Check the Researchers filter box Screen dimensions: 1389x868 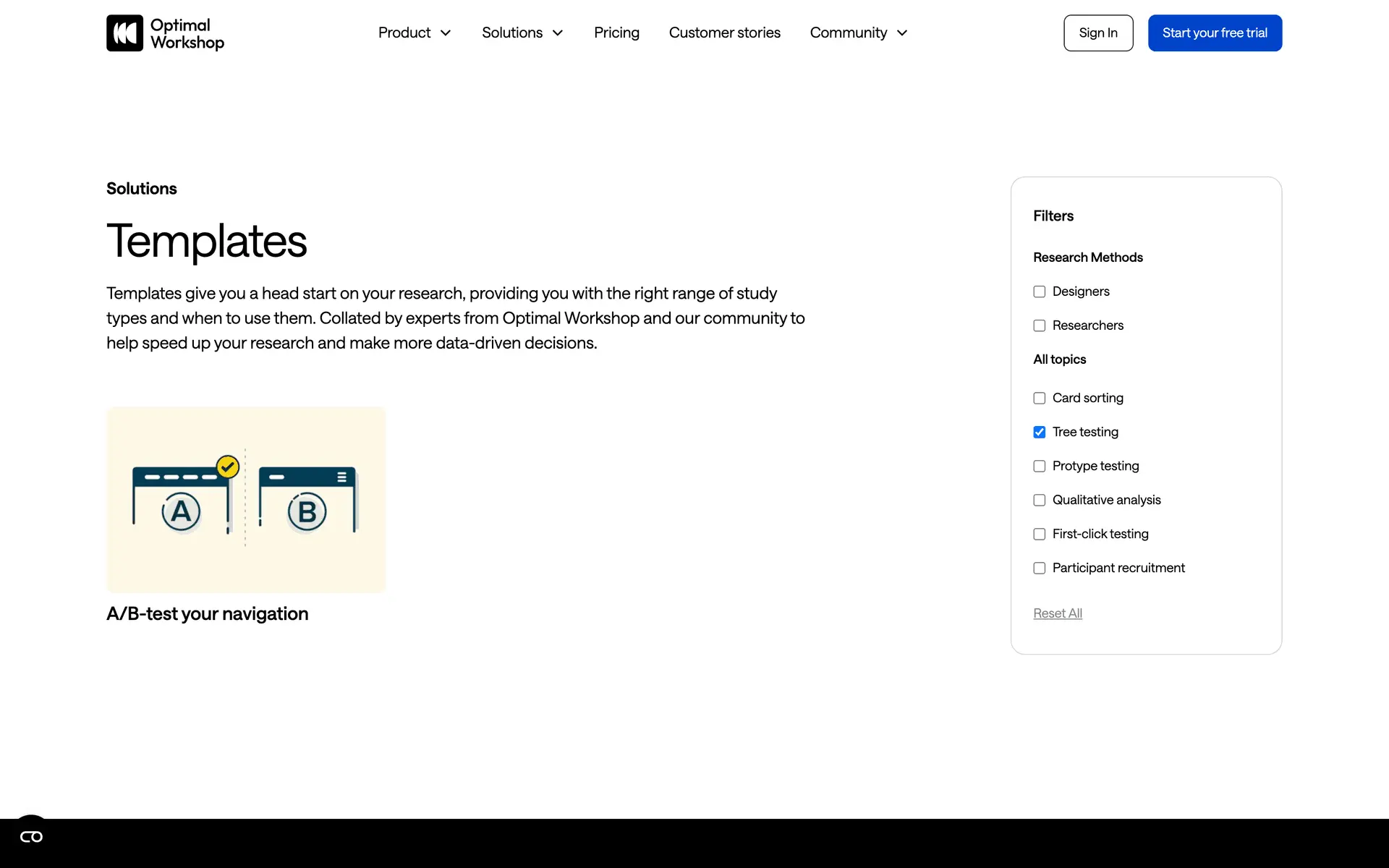pyautogui.click(x=1040, y=325)
